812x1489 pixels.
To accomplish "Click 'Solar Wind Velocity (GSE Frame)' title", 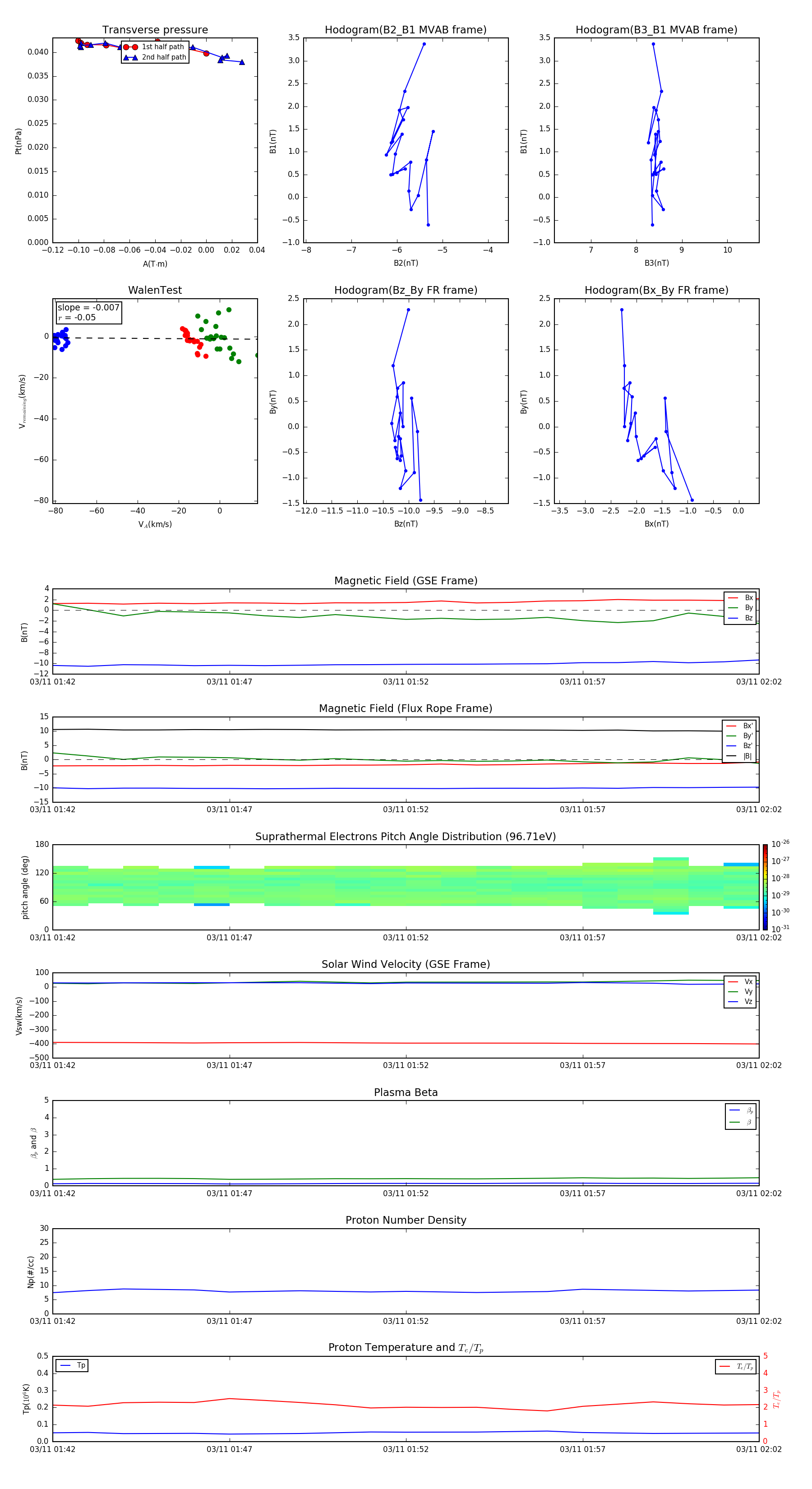I will [406, 965].
